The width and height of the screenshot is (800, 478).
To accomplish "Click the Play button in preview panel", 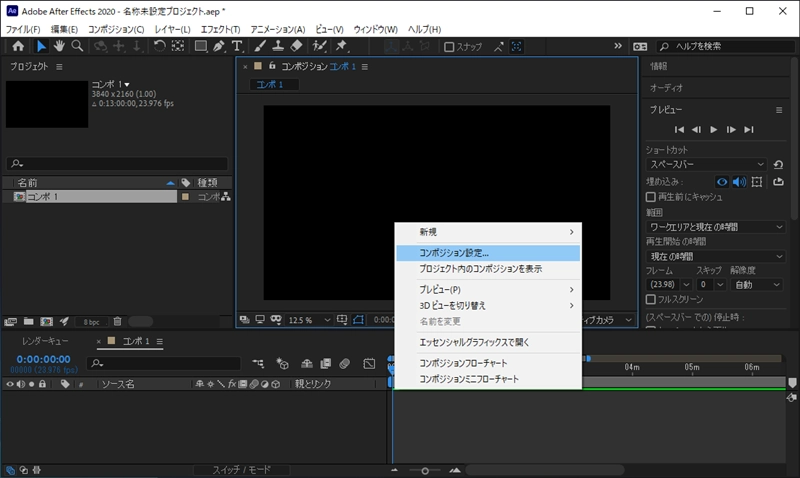I will (714, 129).
